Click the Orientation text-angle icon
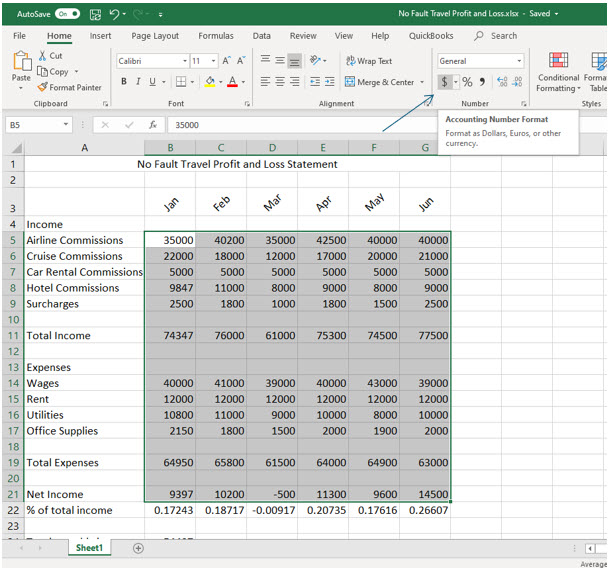The image size is (610, 570). [315, 60]
